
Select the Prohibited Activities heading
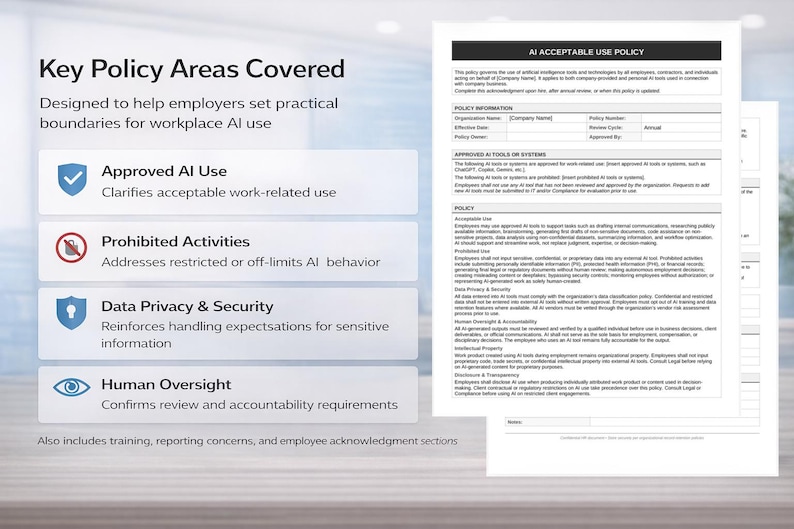click(x=175, y=241)
